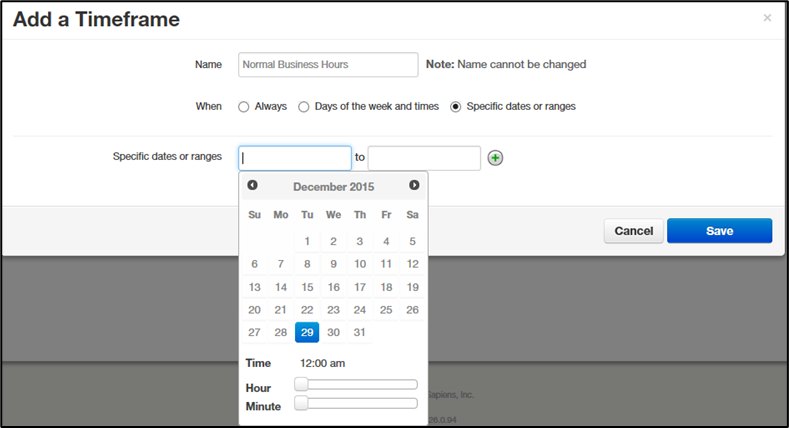This screenshot has width=789, height=428.
Task: Select December 12 in the calendar
Action: (412, 264)
